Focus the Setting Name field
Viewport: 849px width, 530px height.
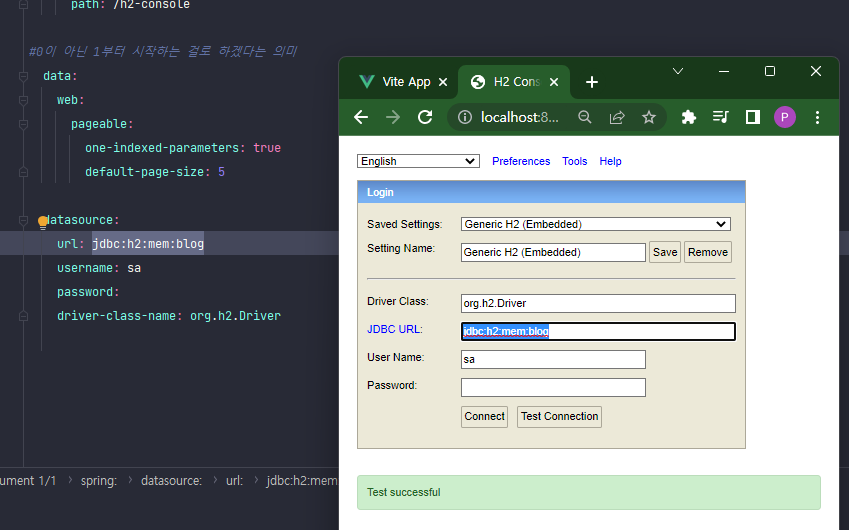click(553, 252)
